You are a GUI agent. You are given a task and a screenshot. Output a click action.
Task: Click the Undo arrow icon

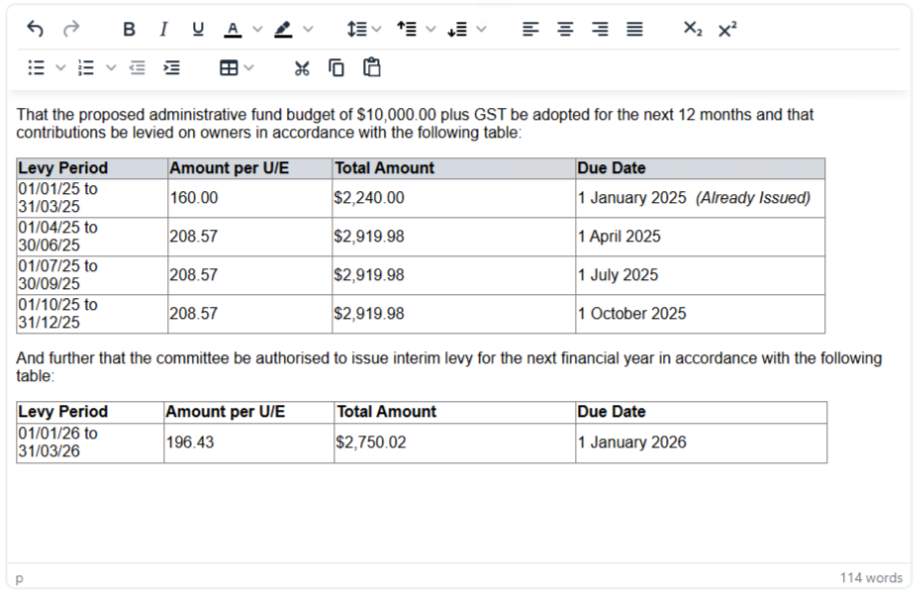35,29
